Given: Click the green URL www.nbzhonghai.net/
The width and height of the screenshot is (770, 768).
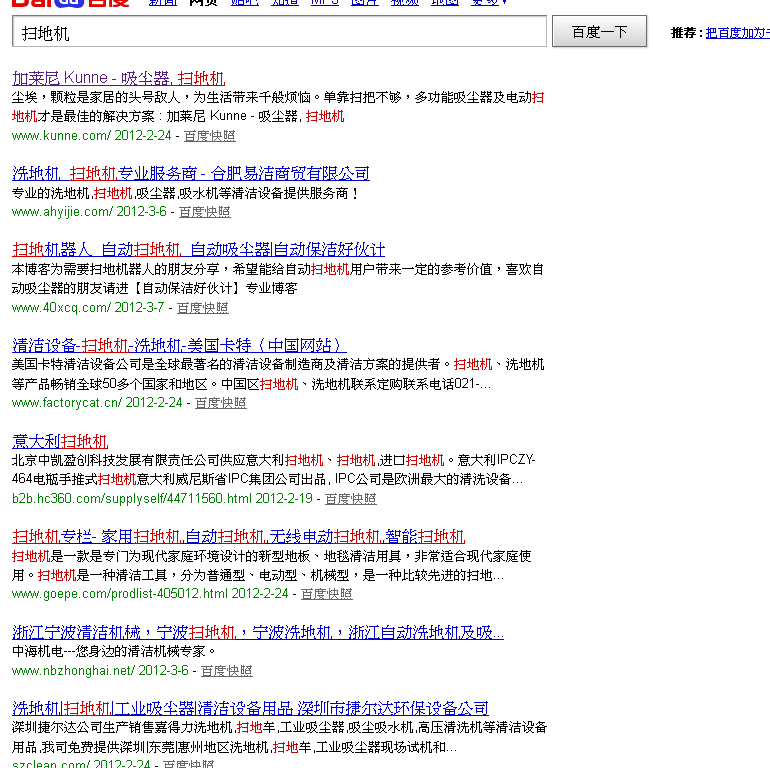Looking at the screenshot, I should click(73, 670).
